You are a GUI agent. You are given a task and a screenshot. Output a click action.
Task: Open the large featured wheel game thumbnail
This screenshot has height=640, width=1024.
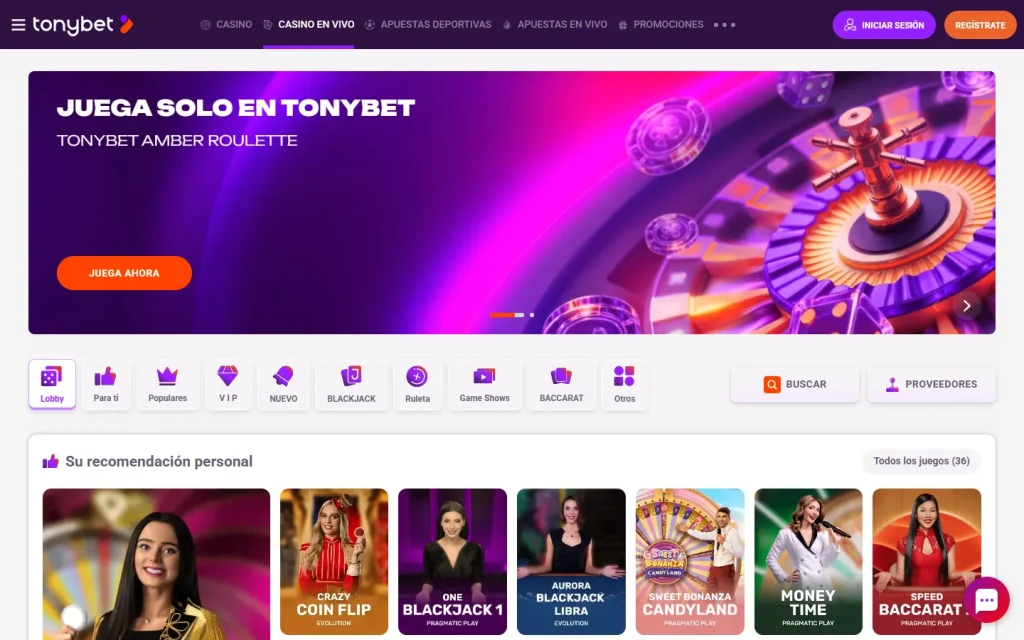[x=156, y=564]
